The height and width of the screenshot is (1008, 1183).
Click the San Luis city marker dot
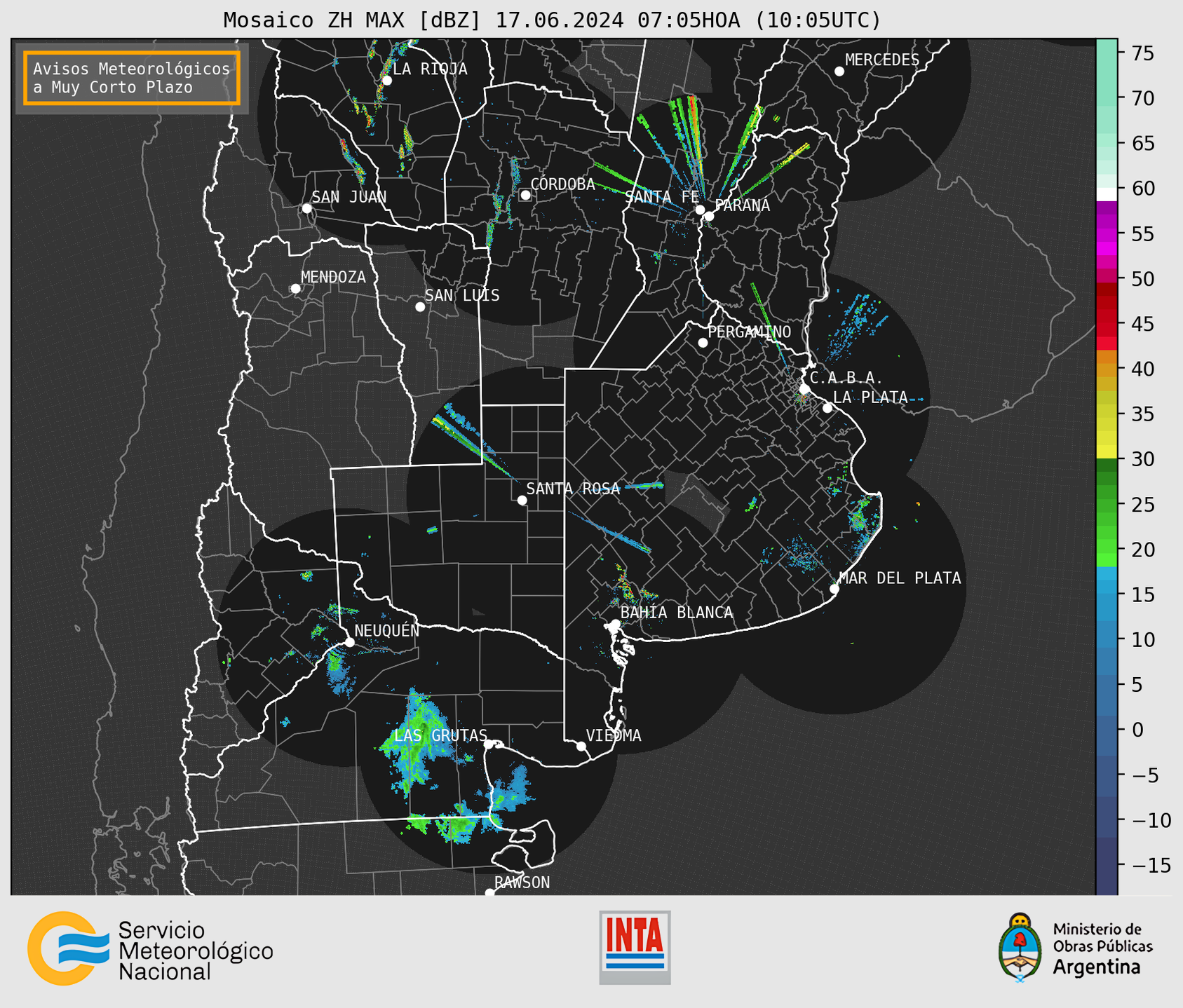point(420,307)
